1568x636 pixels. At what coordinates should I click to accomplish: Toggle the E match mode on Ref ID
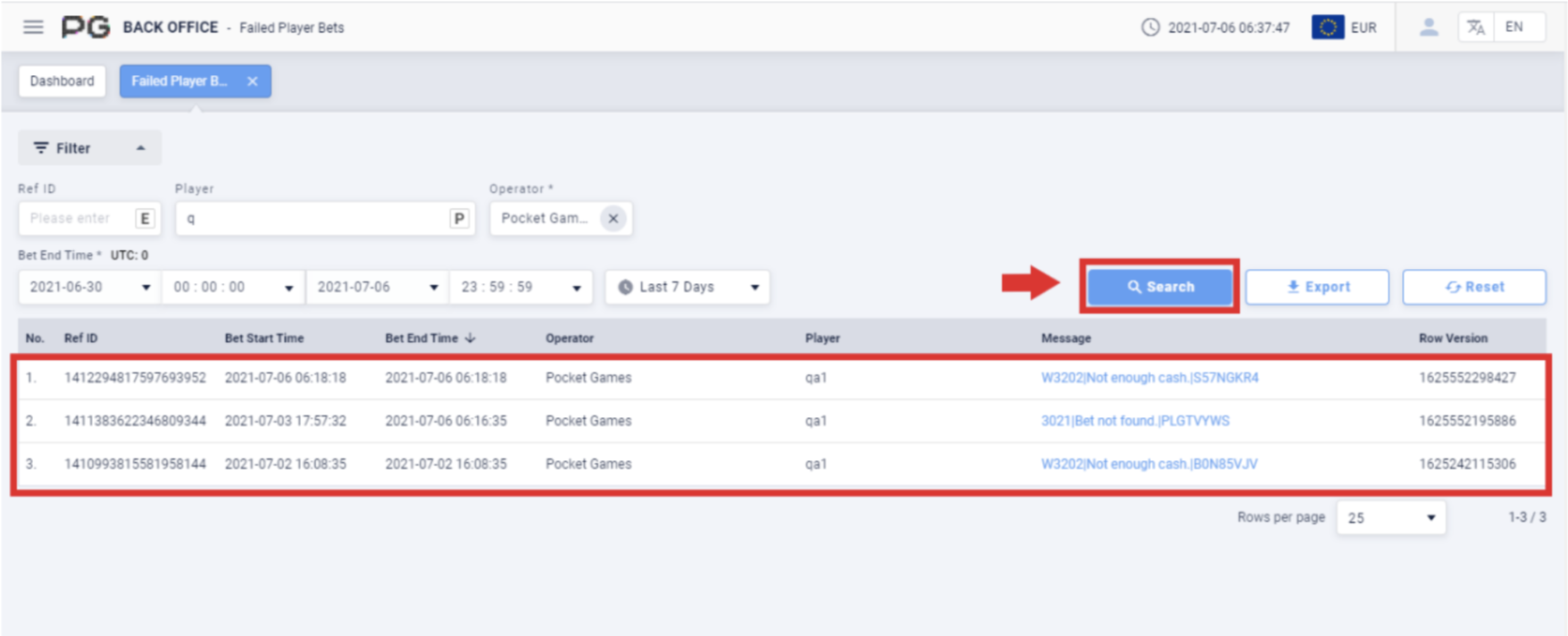pos(145,219)
